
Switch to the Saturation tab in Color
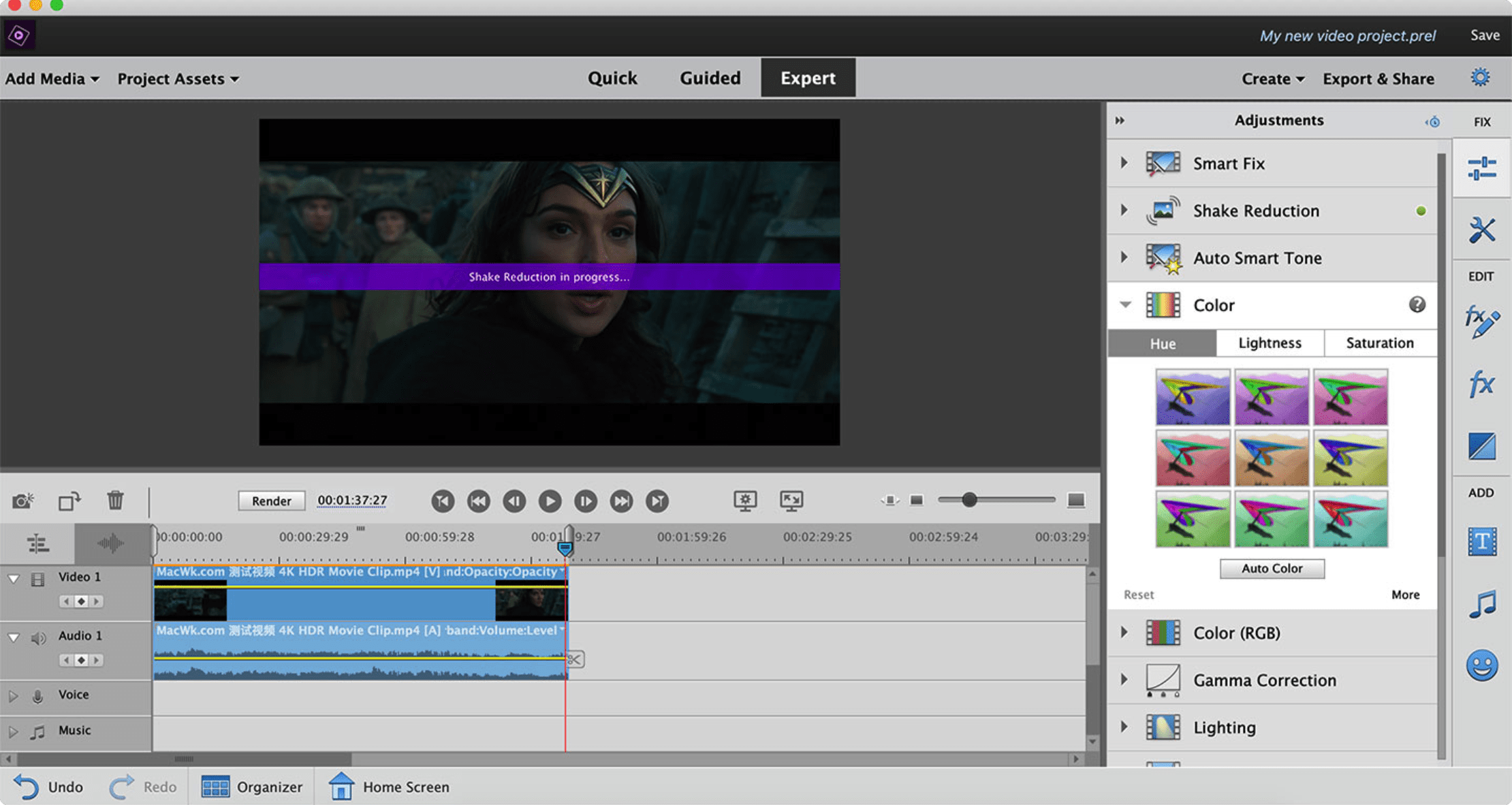tap(1378, 343)
